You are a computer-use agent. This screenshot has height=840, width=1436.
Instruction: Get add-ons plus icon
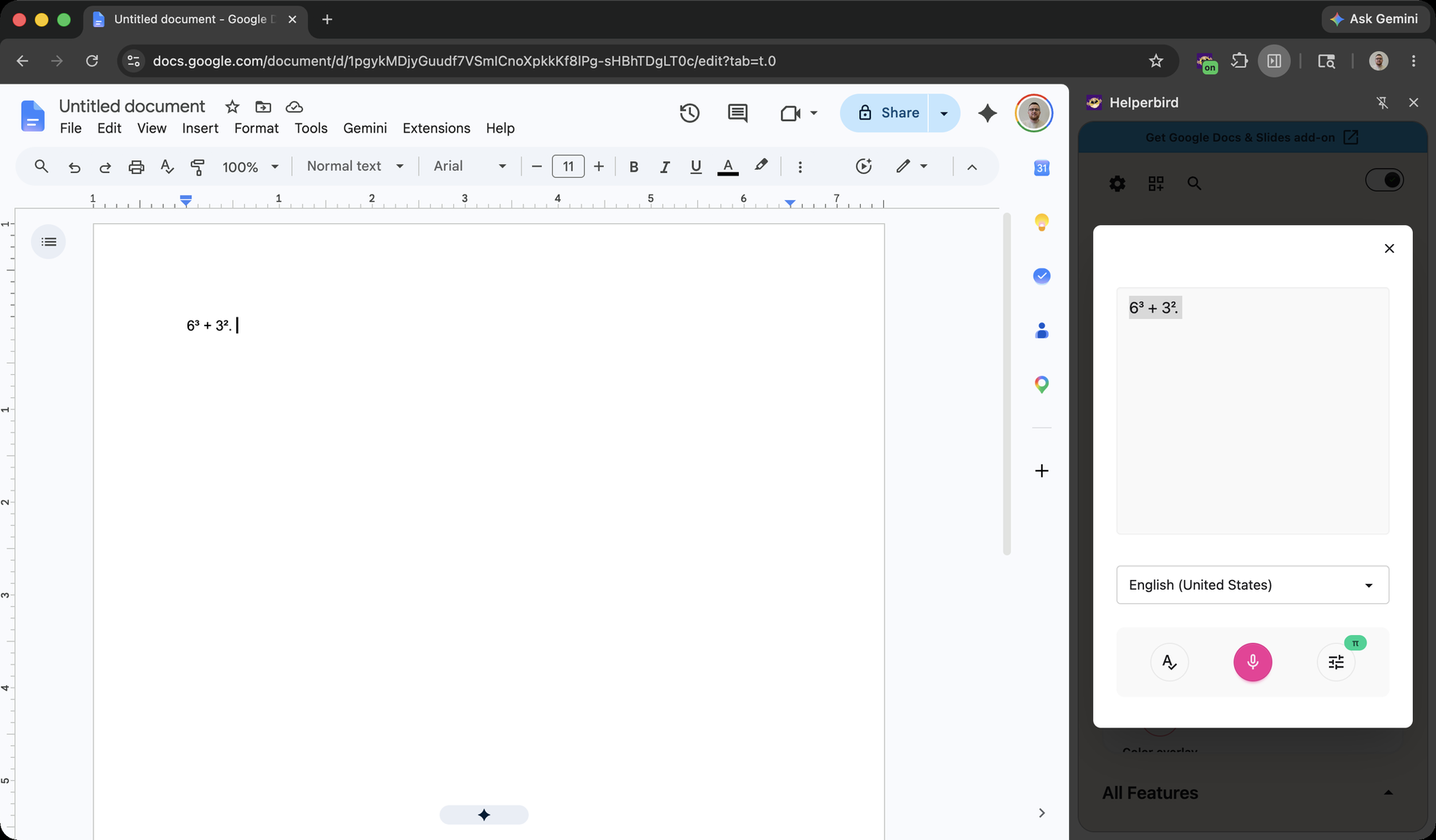point(1041,471)
